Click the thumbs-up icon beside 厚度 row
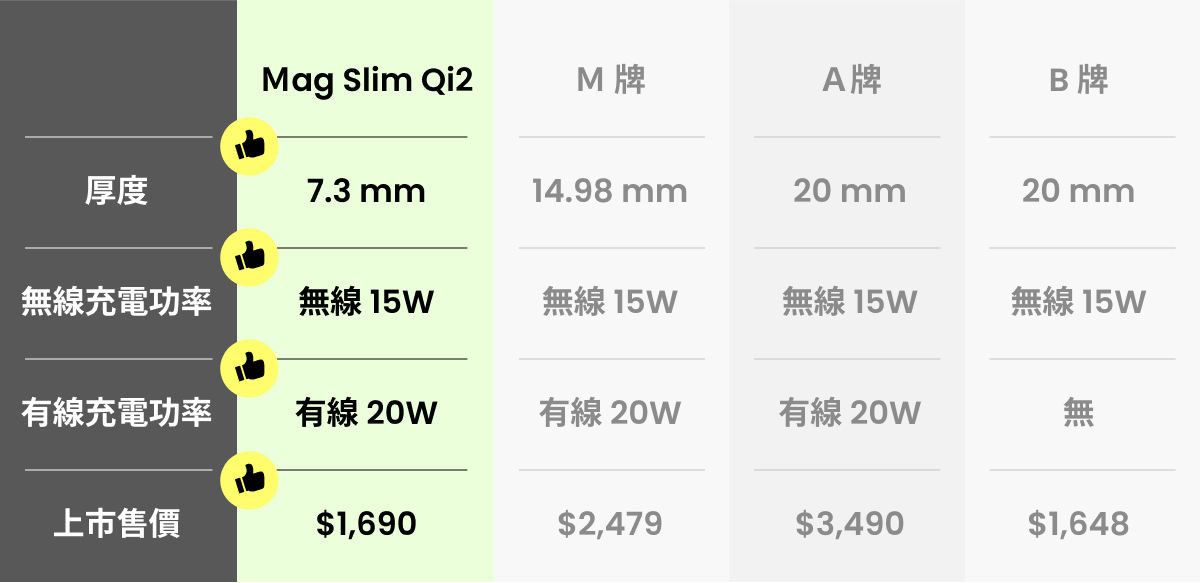Image resolution: width=1200 pixels, height=583 pixels. [x=248, y=149]
